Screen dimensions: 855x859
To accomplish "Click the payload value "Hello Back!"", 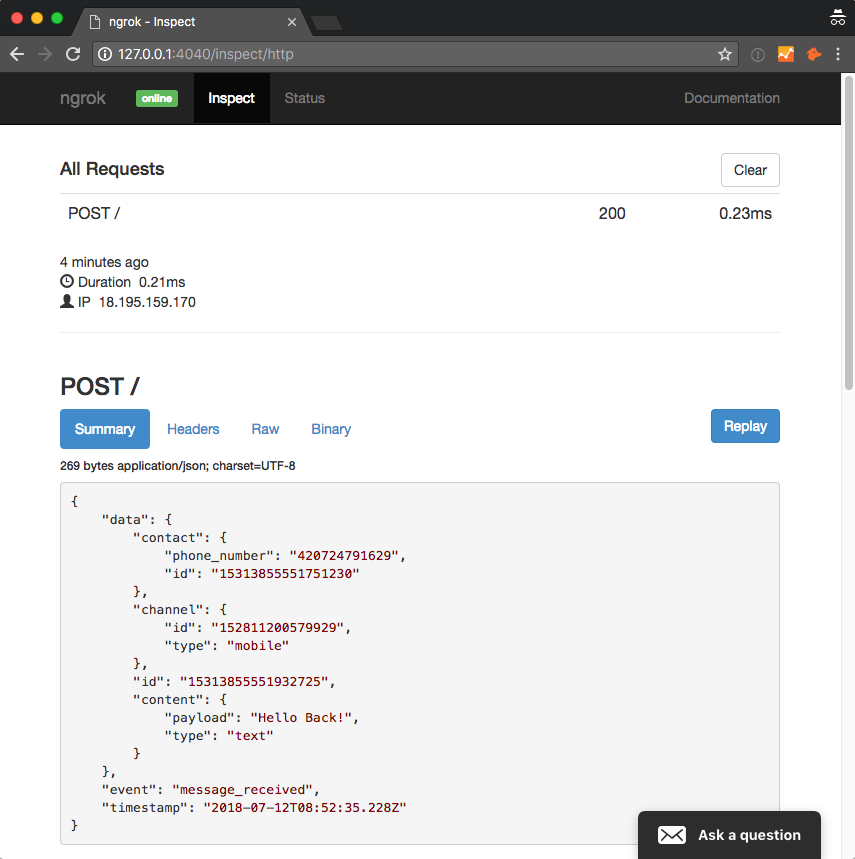I will tap(301, 718).
